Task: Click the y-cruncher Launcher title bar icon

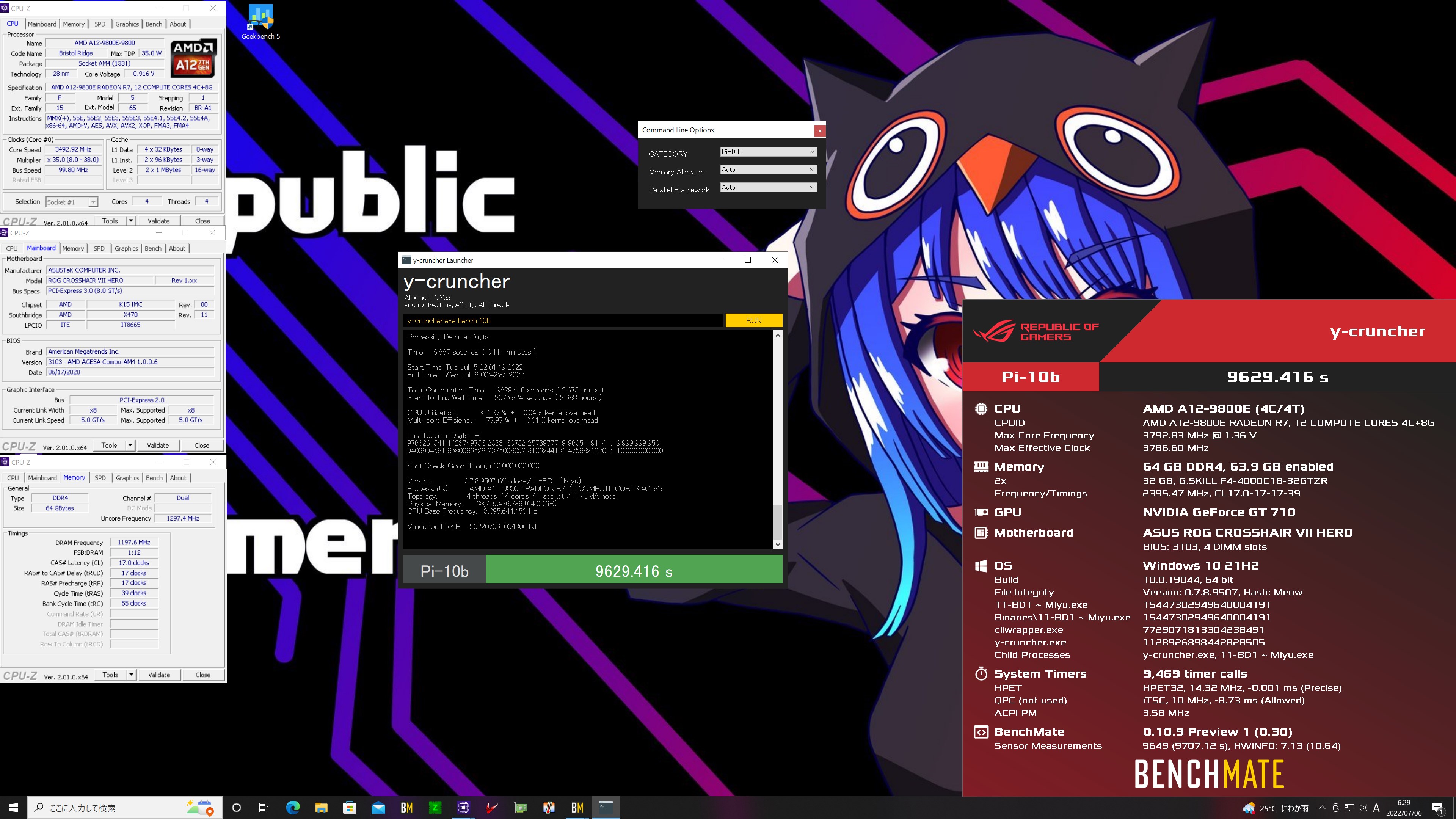Action: (x=406, y=260)
